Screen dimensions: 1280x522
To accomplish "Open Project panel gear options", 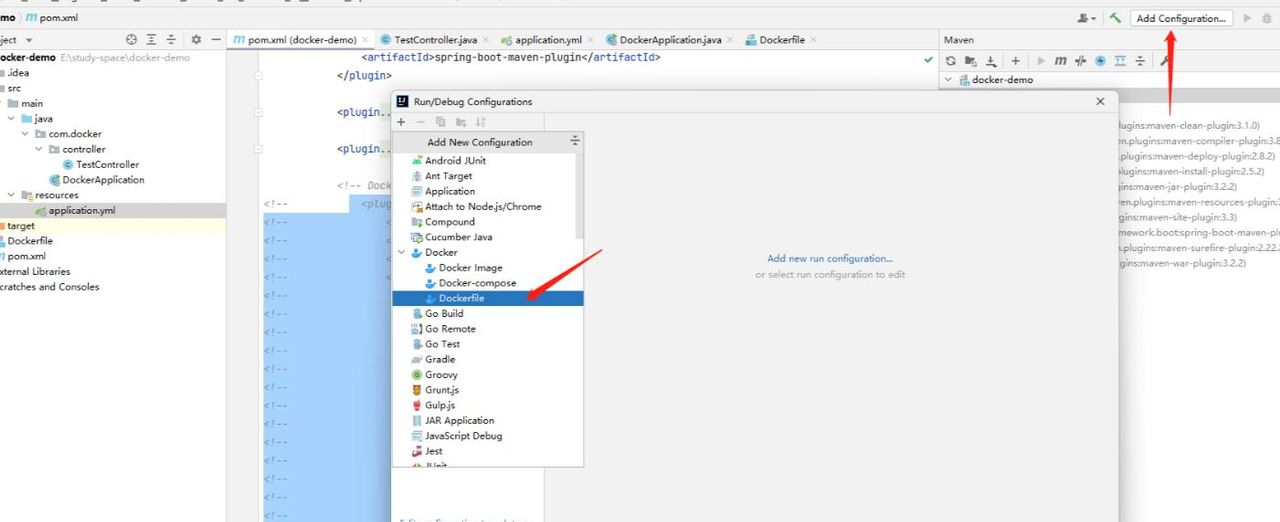I will coord(196,39).
